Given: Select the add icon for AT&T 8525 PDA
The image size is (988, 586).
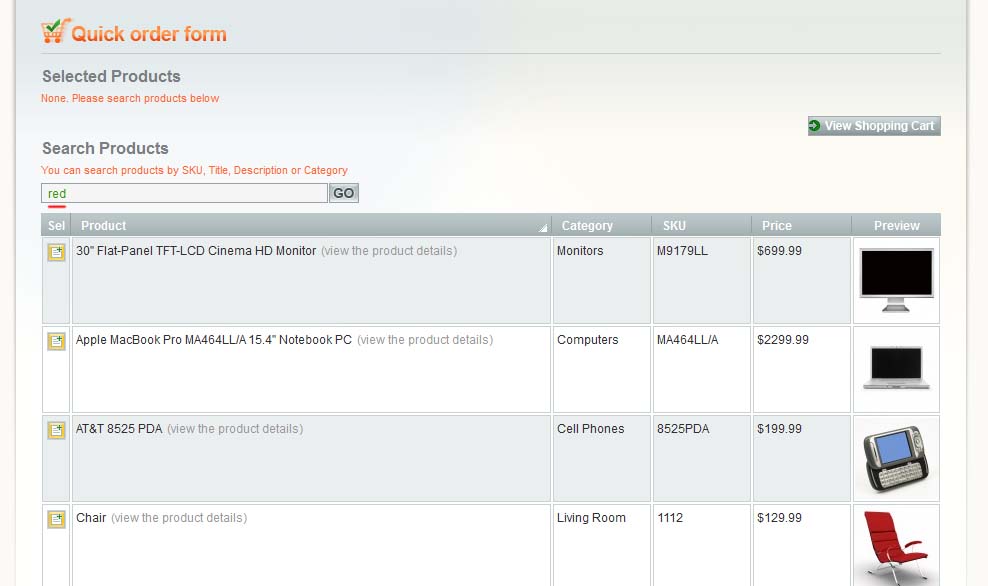Looking at the screenshot, I should click(56, 431).
